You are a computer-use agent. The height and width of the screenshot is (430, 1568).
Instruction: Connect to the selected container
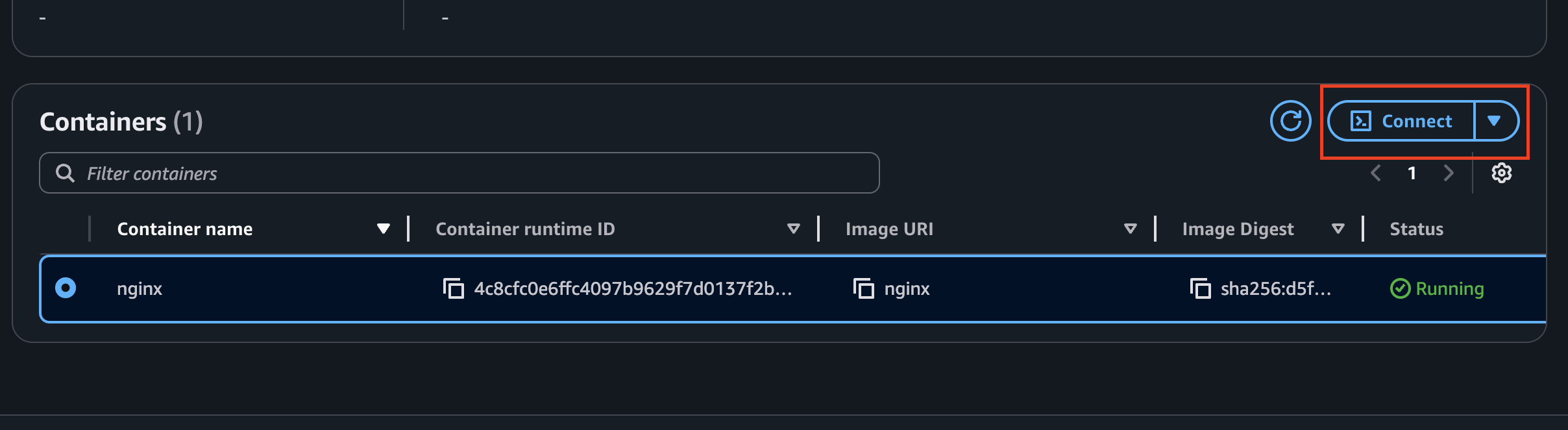click(x=1401, y=121)
